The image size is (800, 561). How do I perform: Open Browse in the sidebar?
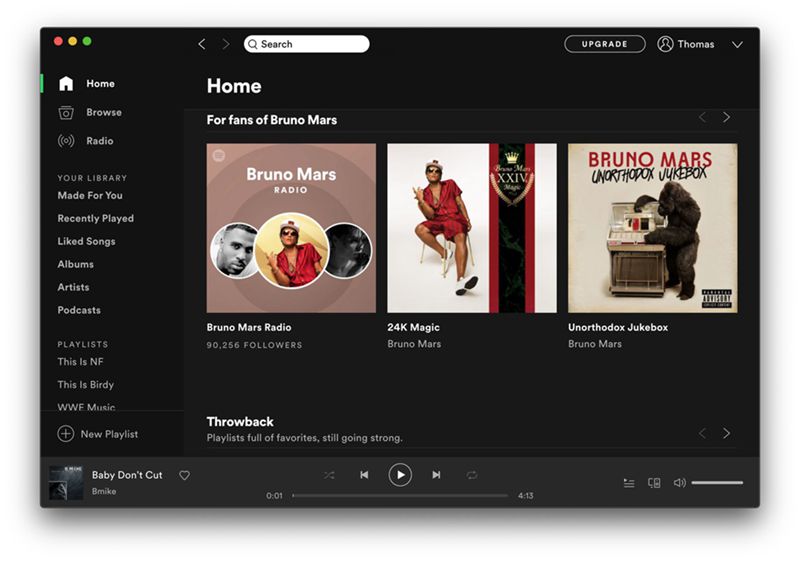[x=103, y=112]
